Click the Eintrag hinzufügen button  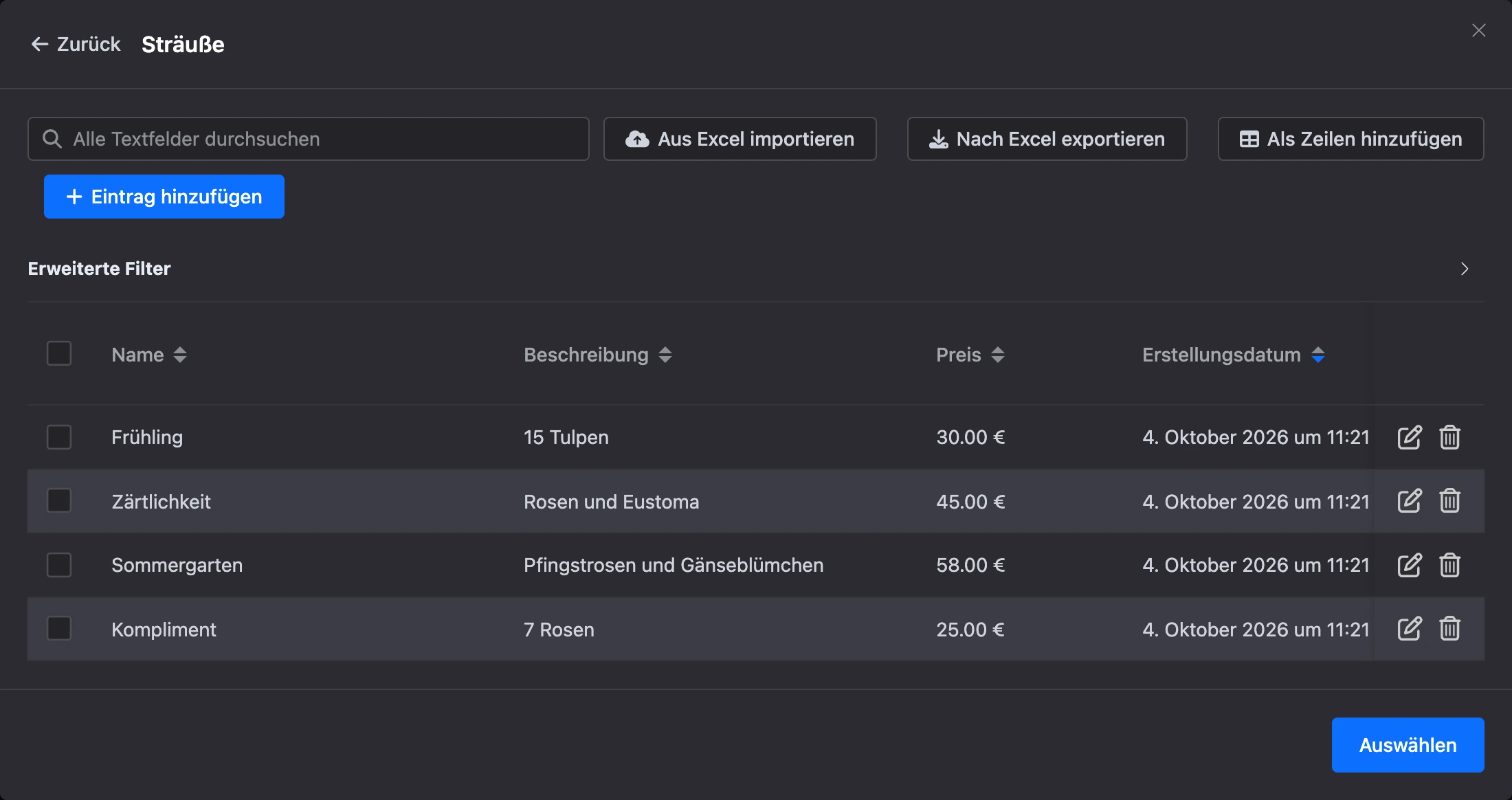click(x=164, y=197)
